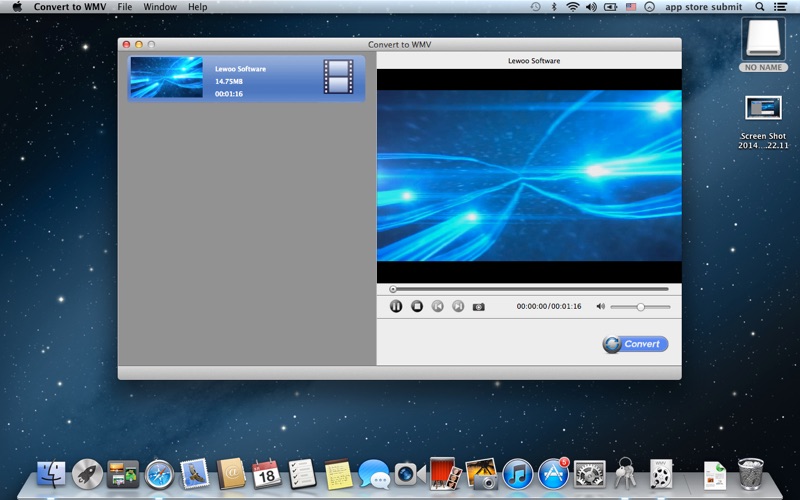Click the film strip format icon
This screenshot has width=800, height=500.
click(x=338, y=77)
